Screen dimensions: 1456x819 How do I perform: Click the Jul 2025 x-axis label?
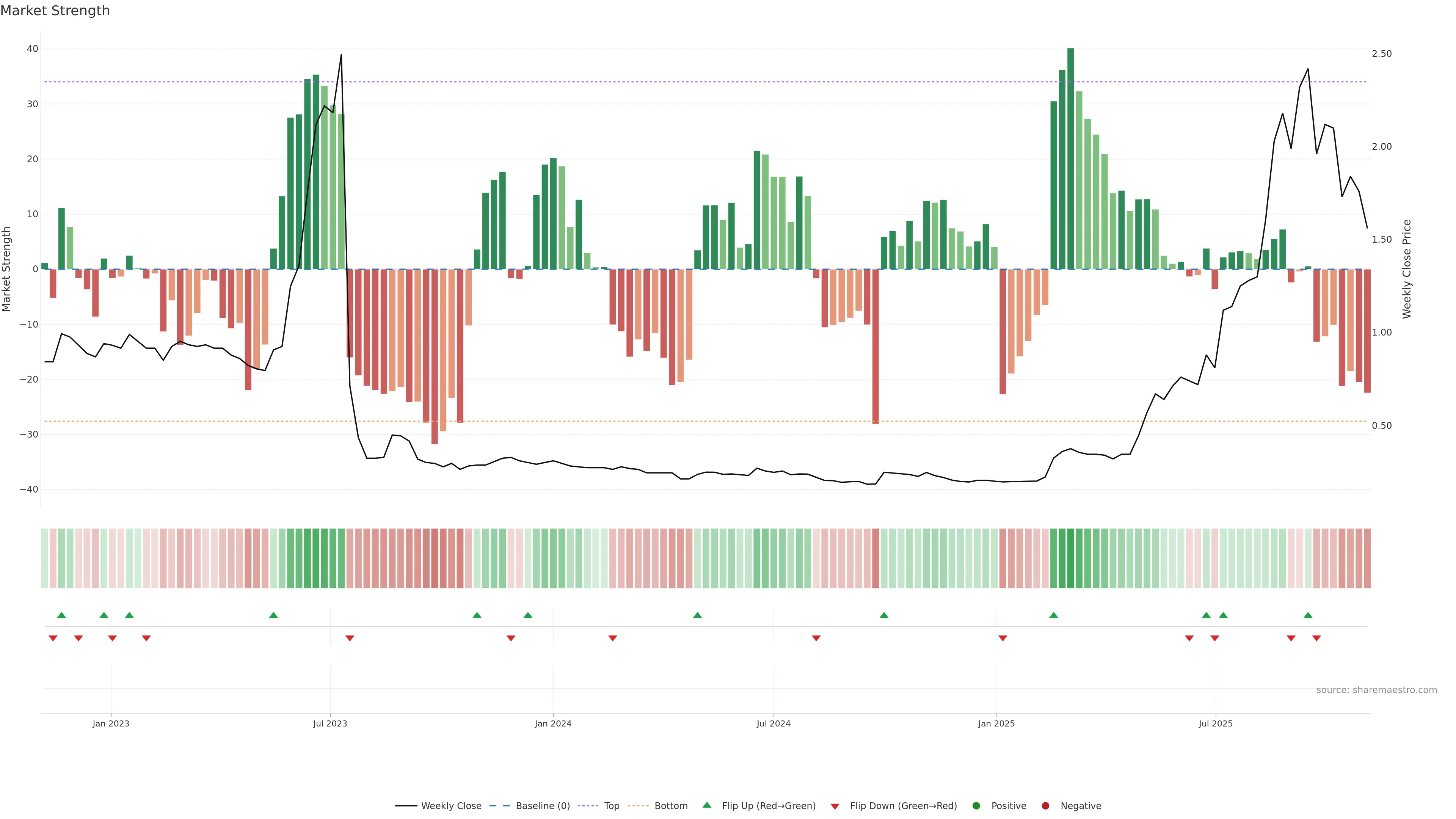pyautogui.click(x=1215, y=723)
